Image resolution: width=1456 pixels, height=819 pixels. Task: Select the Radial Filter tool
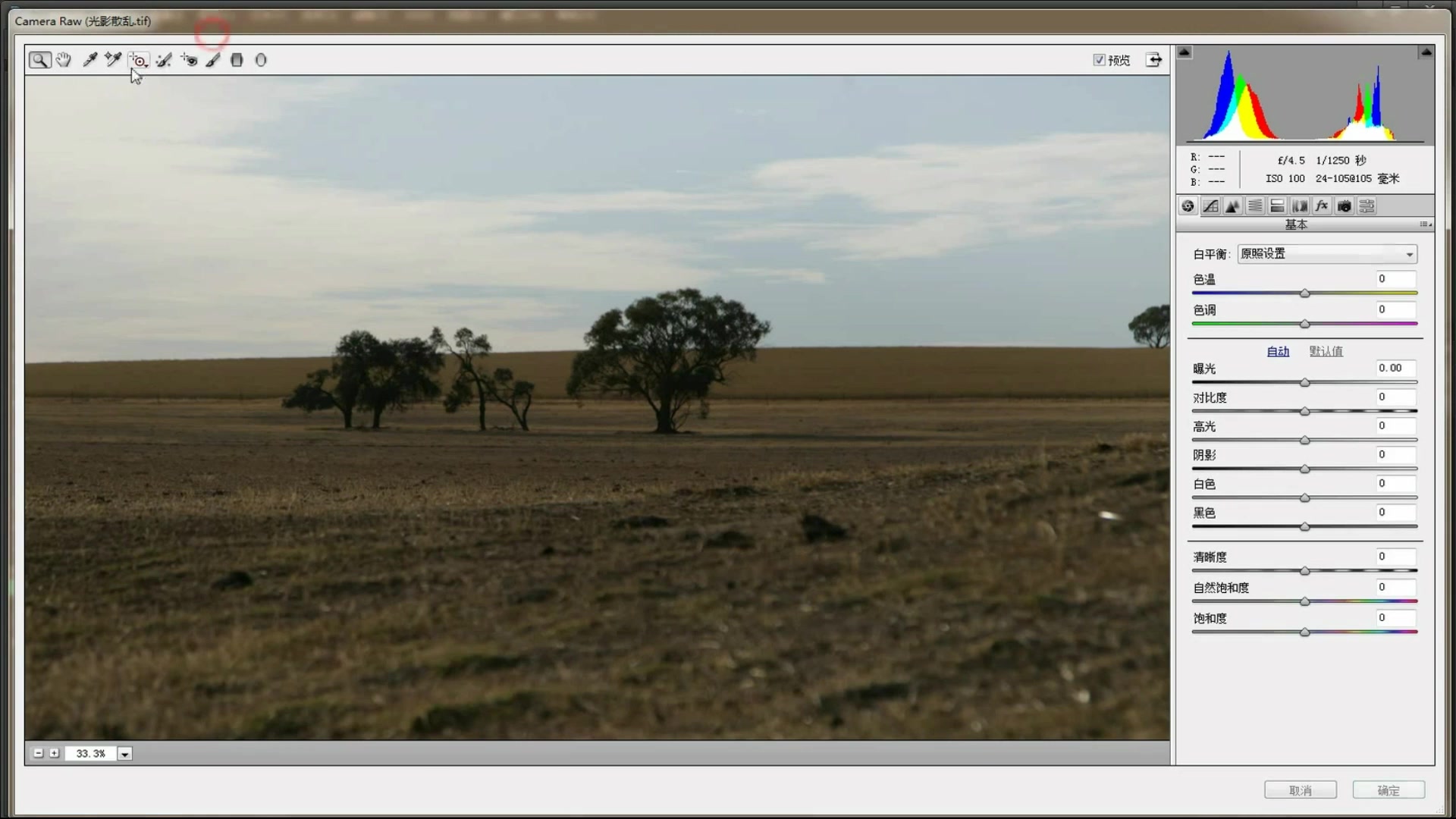[261, 60]
